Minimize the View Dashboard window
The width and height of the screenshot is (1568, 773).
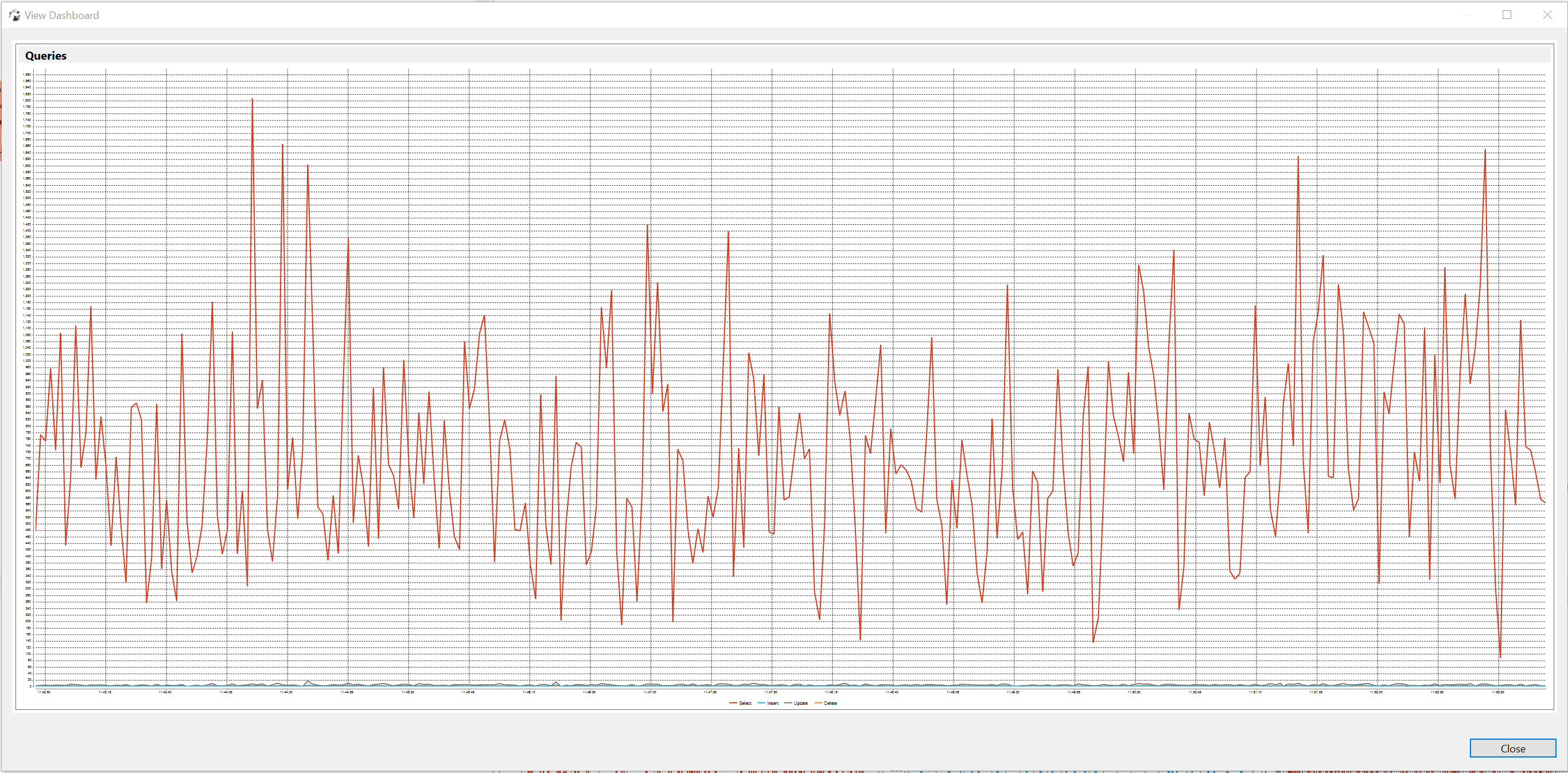[x=1467, y=14]
